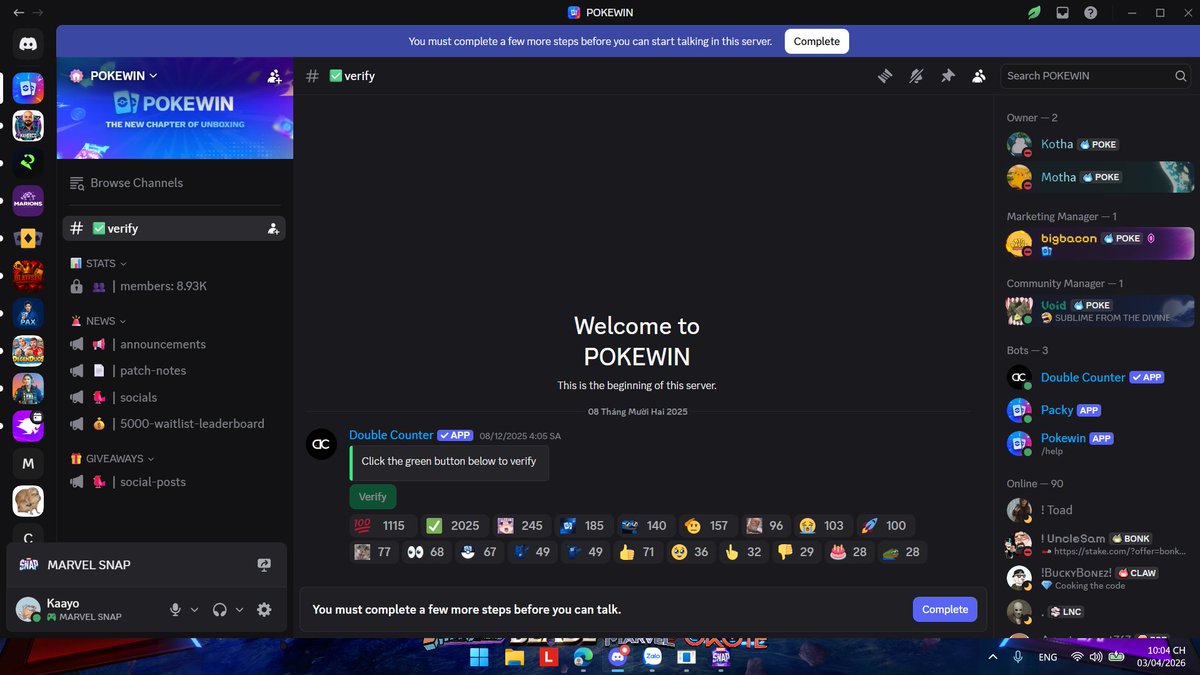Open headphone output options arrow
Image resolution: width=1200 pixels, height=675 pixels.
pyautogui.click(x=240, y=609)
